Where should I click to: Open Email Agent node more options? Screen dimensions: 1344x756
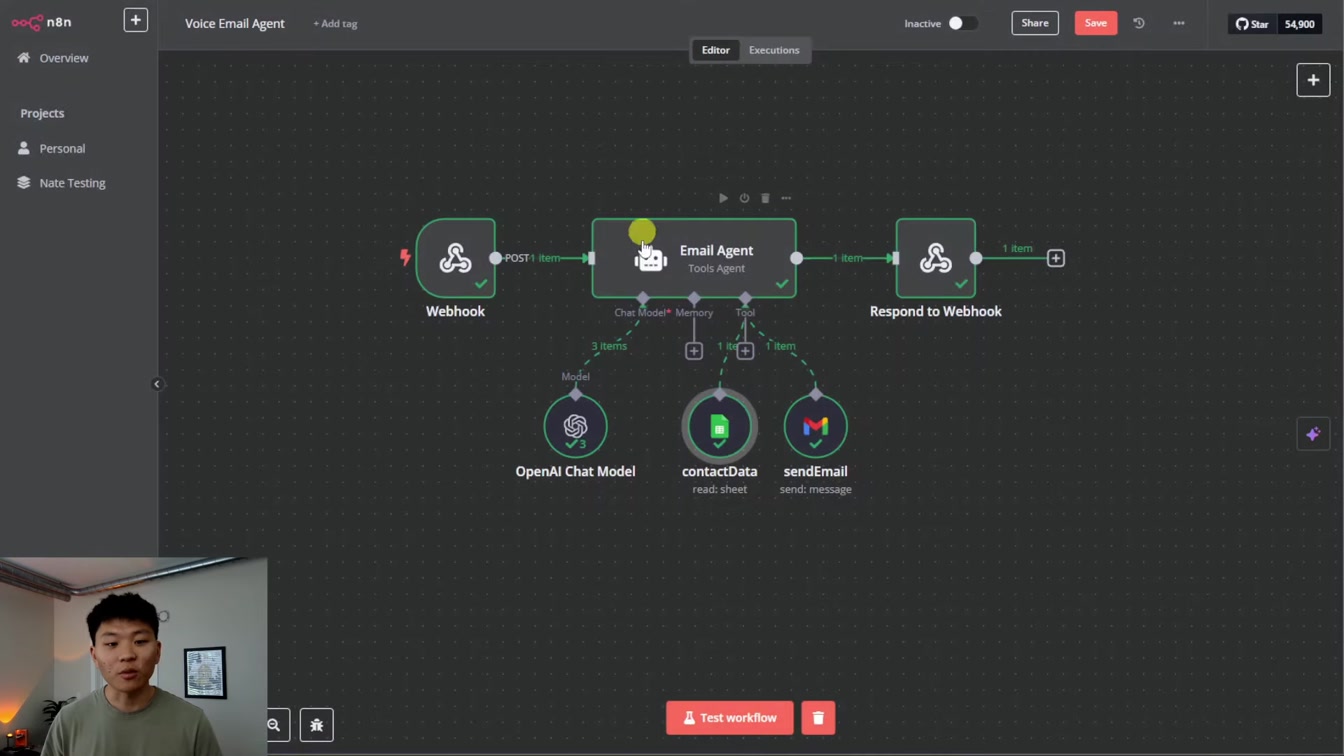[x=786, y=198]
